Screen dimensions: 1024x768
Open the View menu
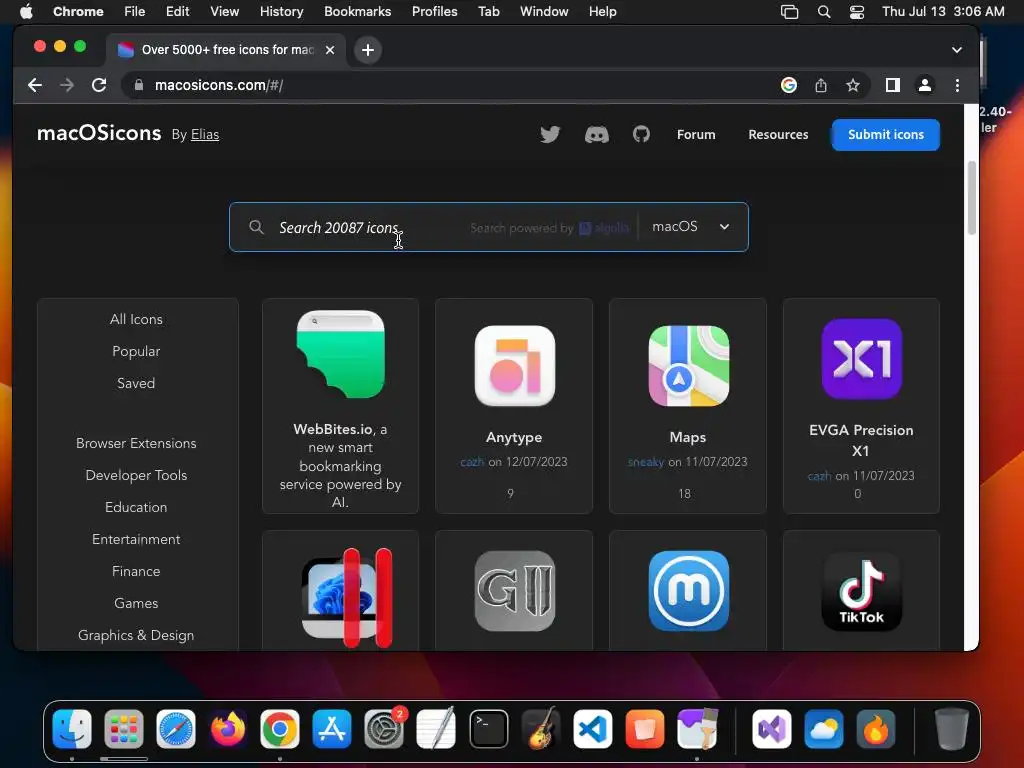tap(224, 11)
